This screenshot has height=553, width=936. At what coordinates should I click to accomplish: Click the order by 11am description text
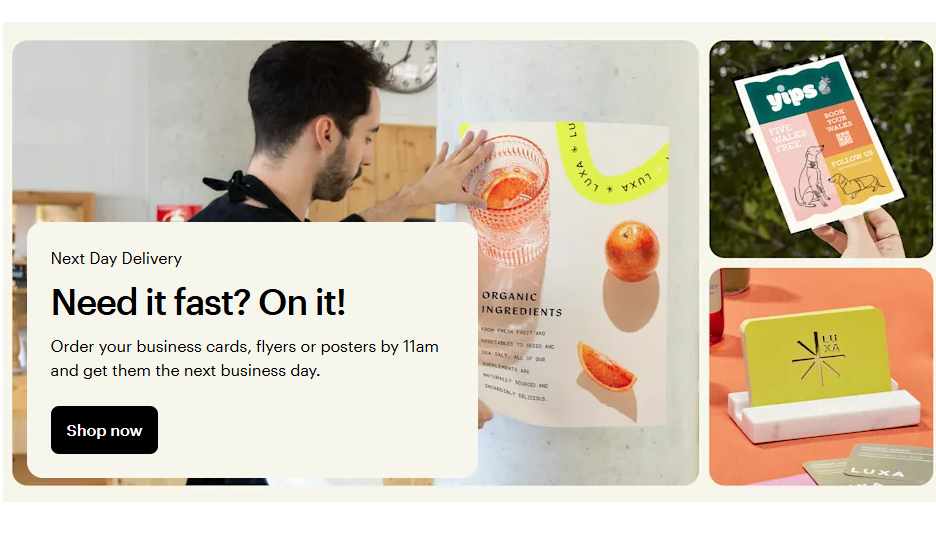click(x=245, y=358)
